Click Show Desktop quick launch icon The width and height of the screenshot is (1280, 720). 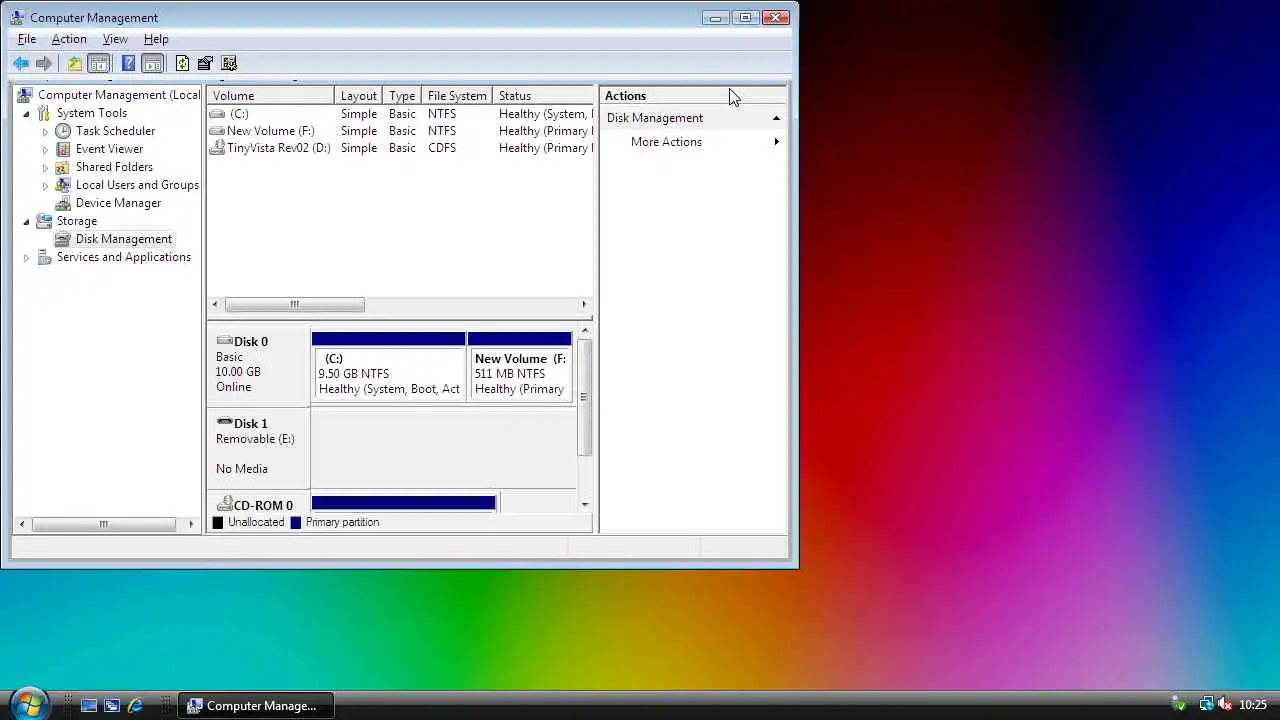89,705
